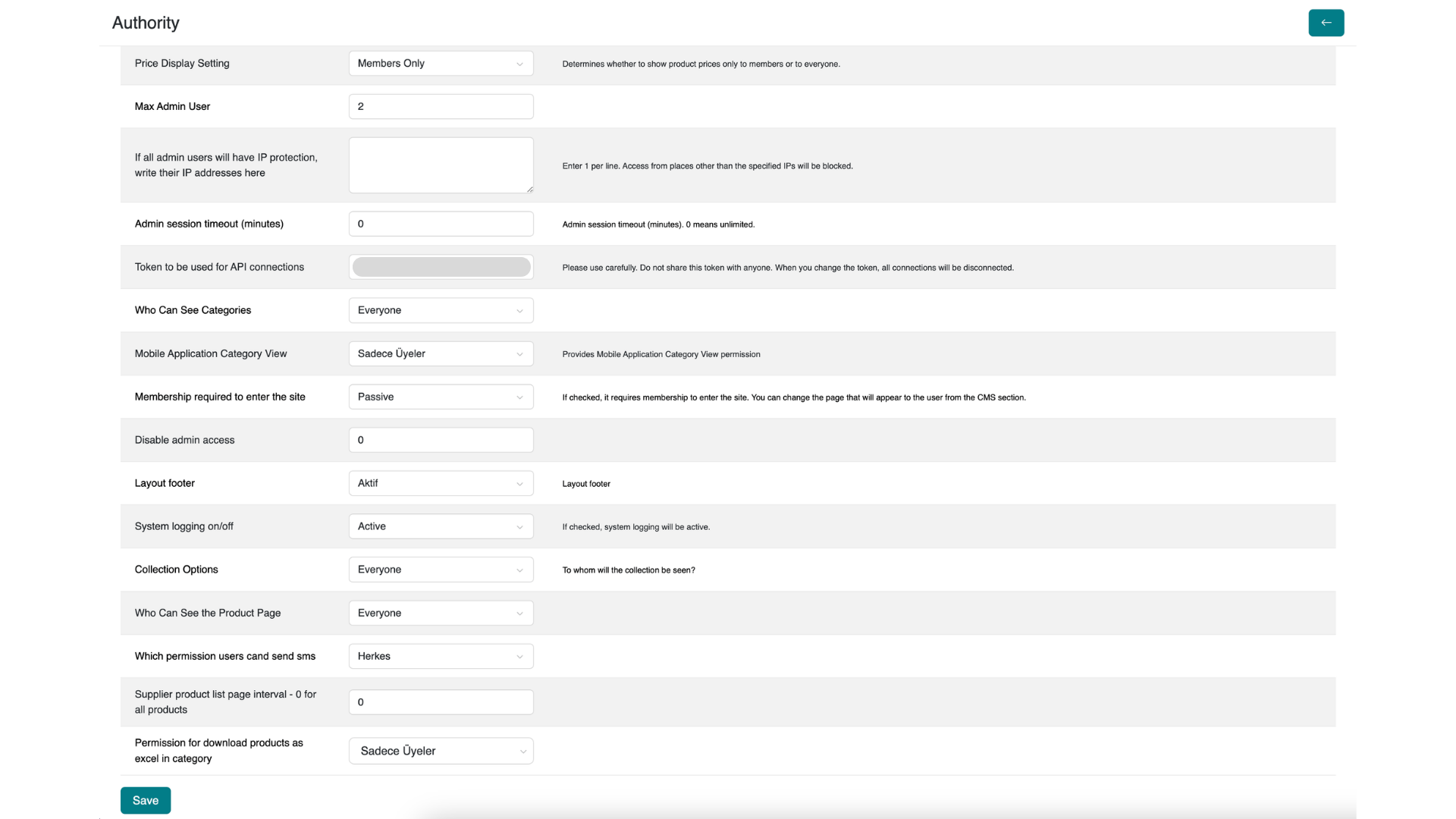1456x819 pixels.
Task: Change Membership required to enter site
Action: pos(441,397)
